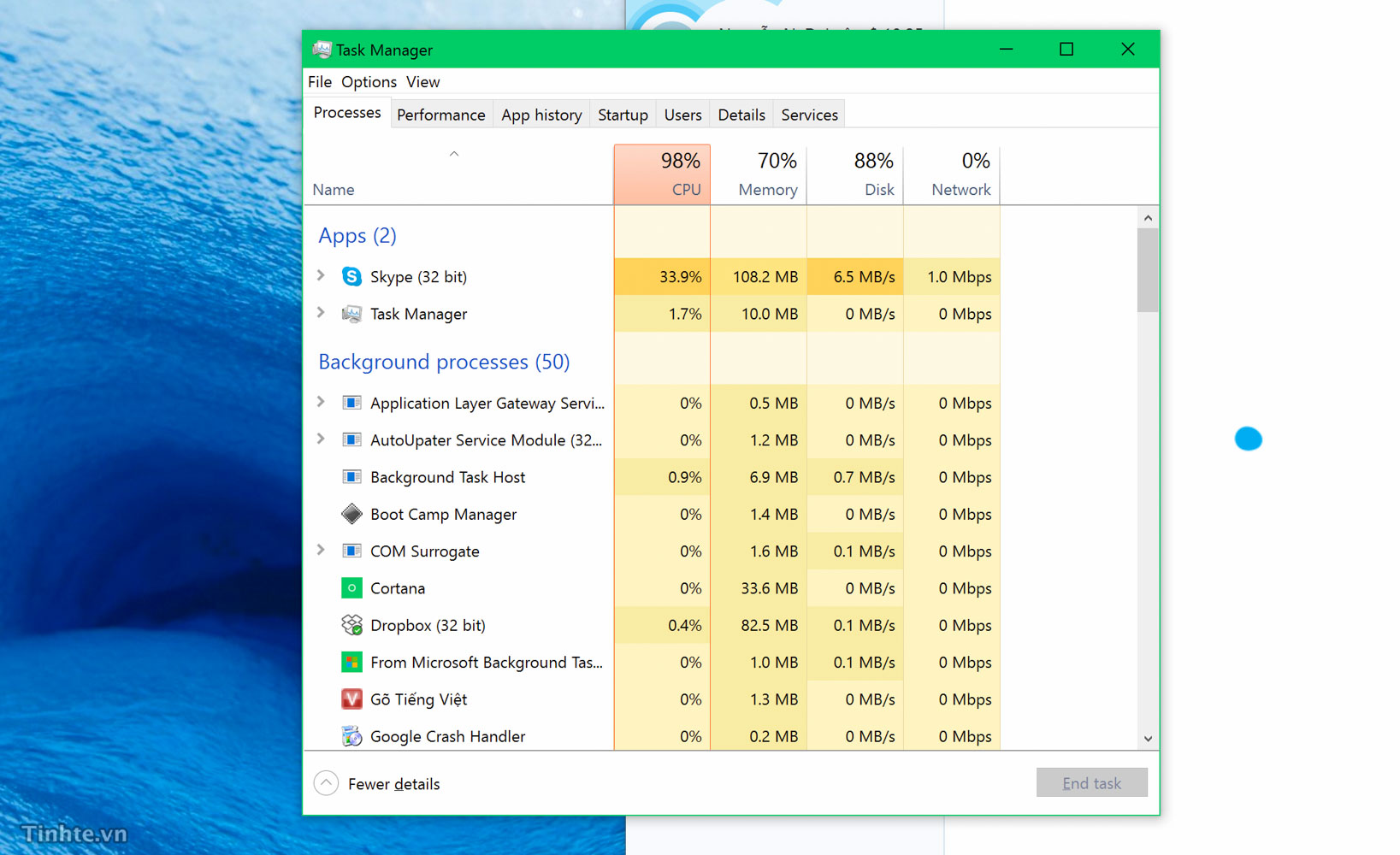This screenshot has width=1400, height=855.
Task: Expand AutoUpater Service Module row
Action: pos(321,439)
